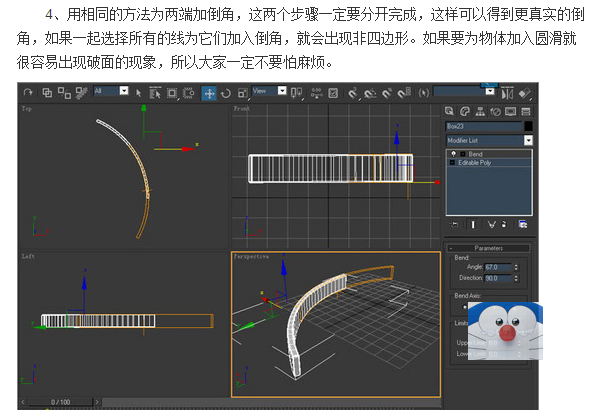The width and height of the screenshot is (593, 410).
Task: Click the Angle spinner arrows
Action: coord(516,267)
